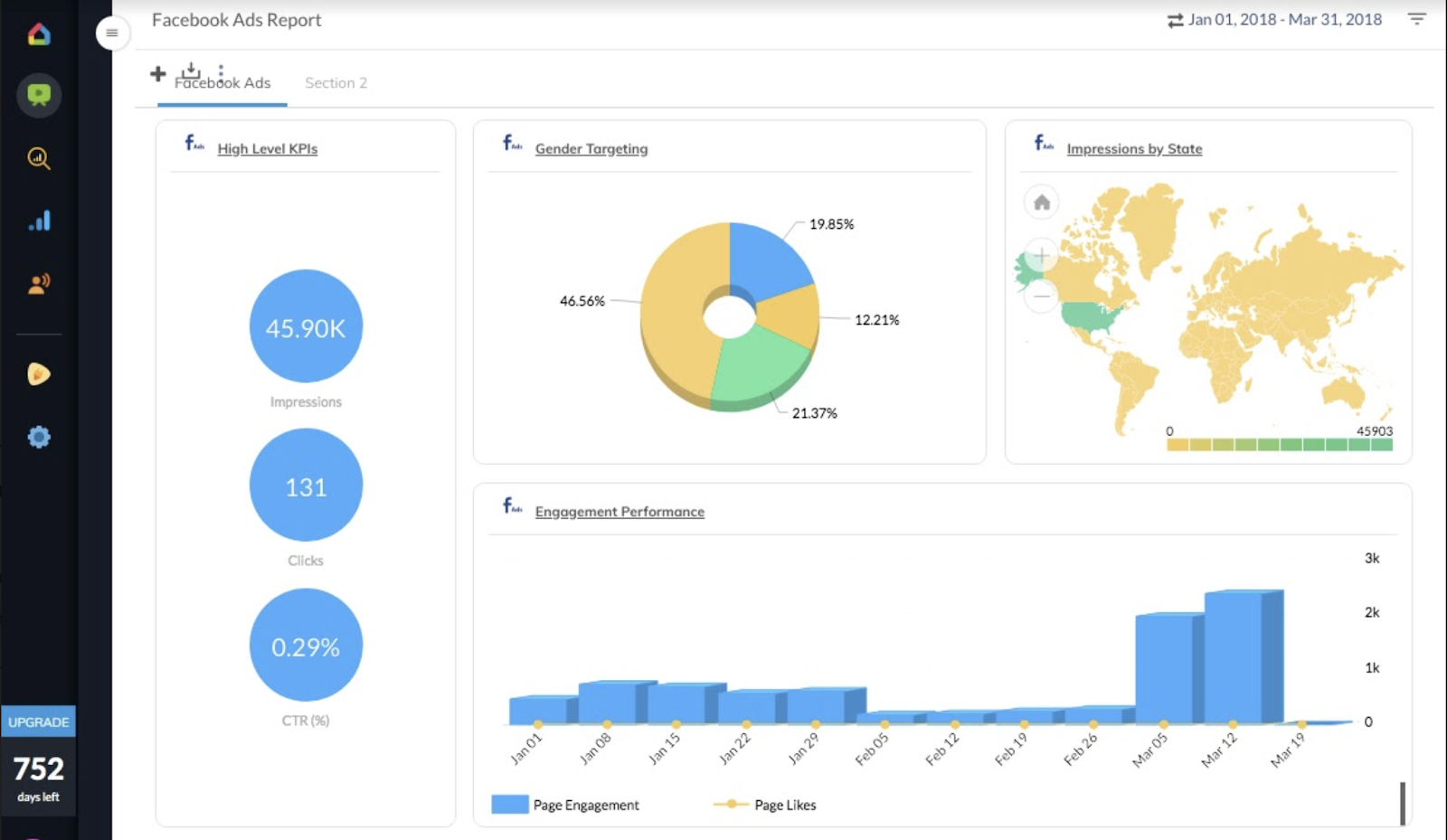This screenshot has width=1447, height=840.
Task: Open the Engagement Performance title link
Action: tap(619, 512)
